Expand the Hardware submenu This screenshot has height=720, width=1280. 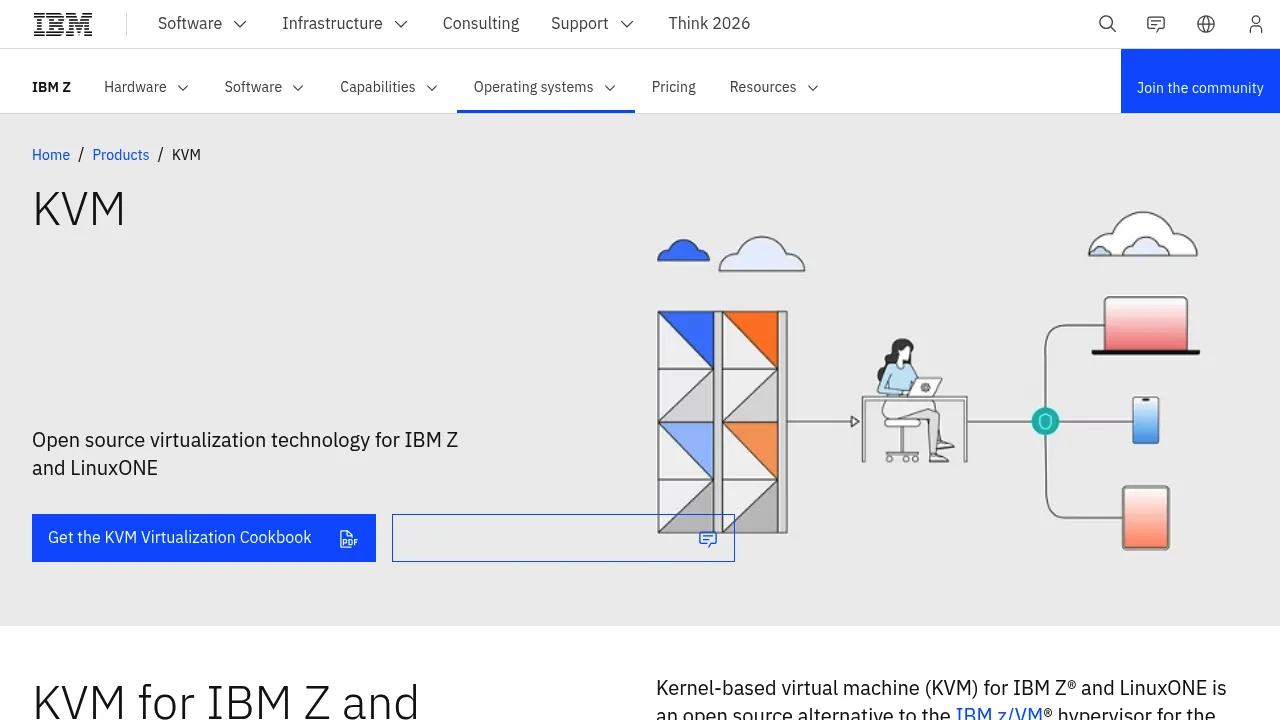[147, 87]
